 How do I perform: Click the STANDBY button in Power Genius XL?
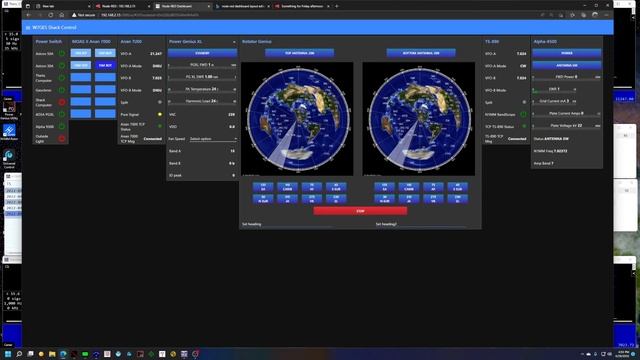202,53
